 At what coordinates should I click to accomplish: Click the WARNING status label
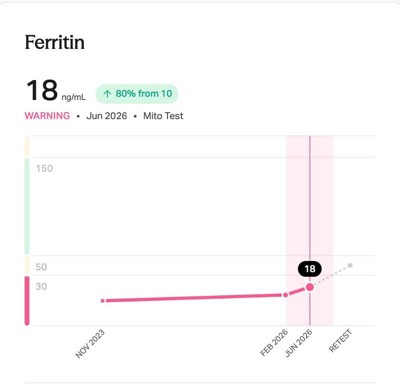coord(47,116)
